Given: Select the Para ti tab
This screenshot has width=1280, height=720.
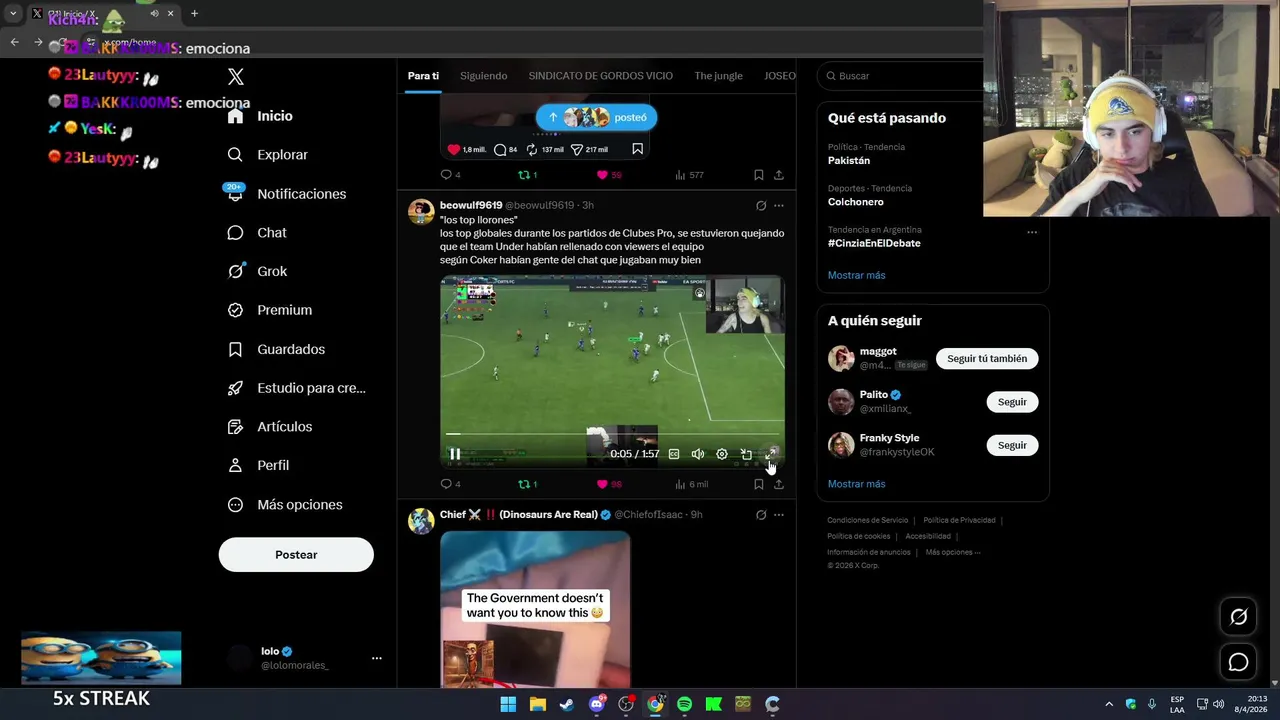Looking at the screenshot, I should [x=423, y=76].
